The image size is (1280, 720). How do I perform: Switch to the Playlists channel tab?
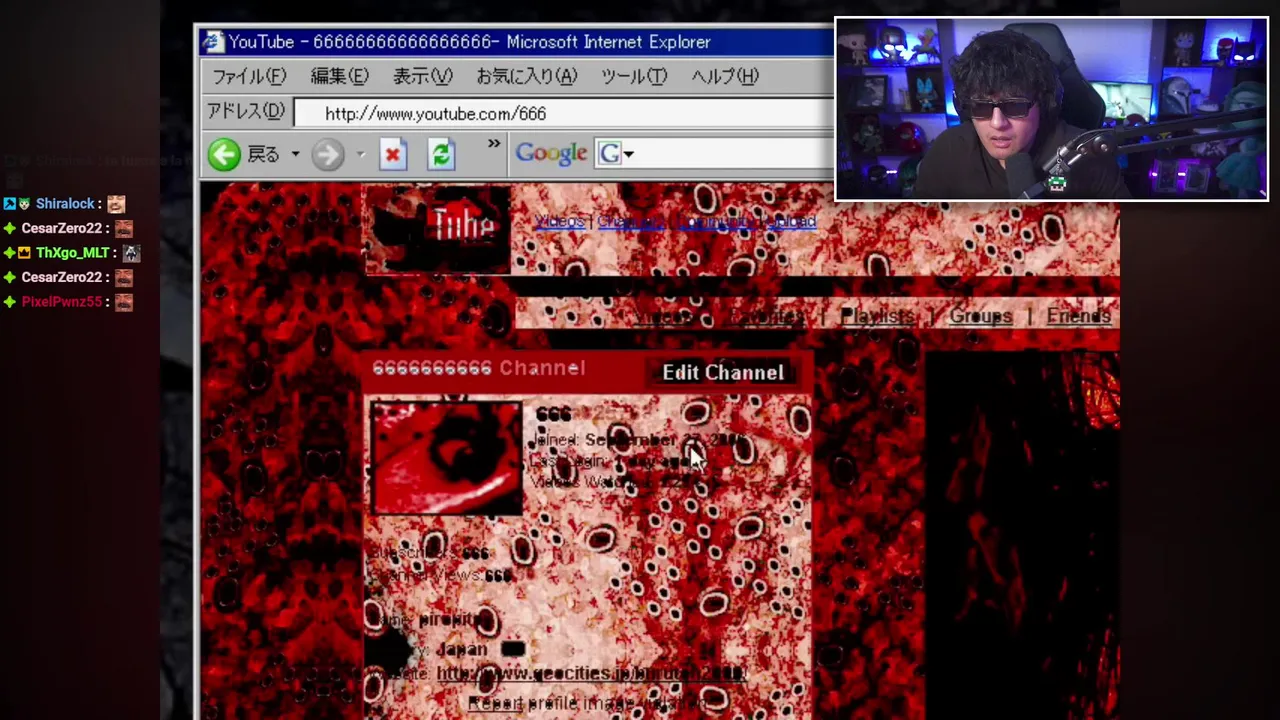point(877,317)
